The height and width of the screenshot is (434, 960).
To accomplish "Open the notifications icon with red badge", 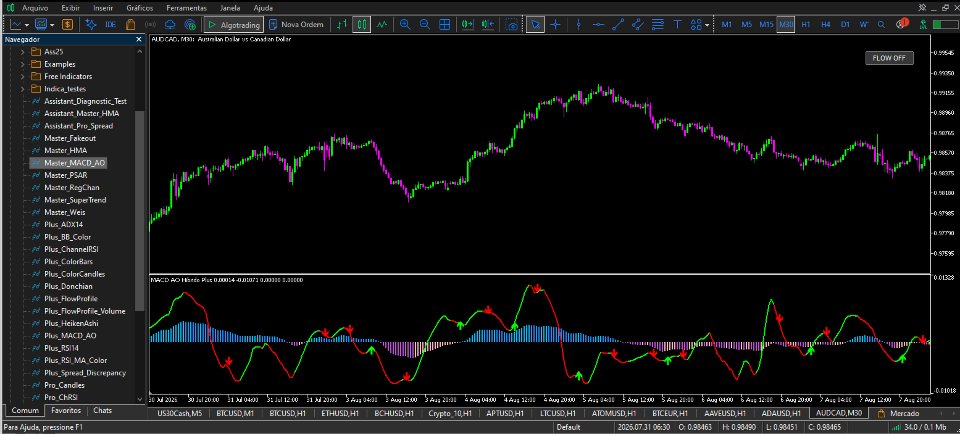I will coord(902,24).
